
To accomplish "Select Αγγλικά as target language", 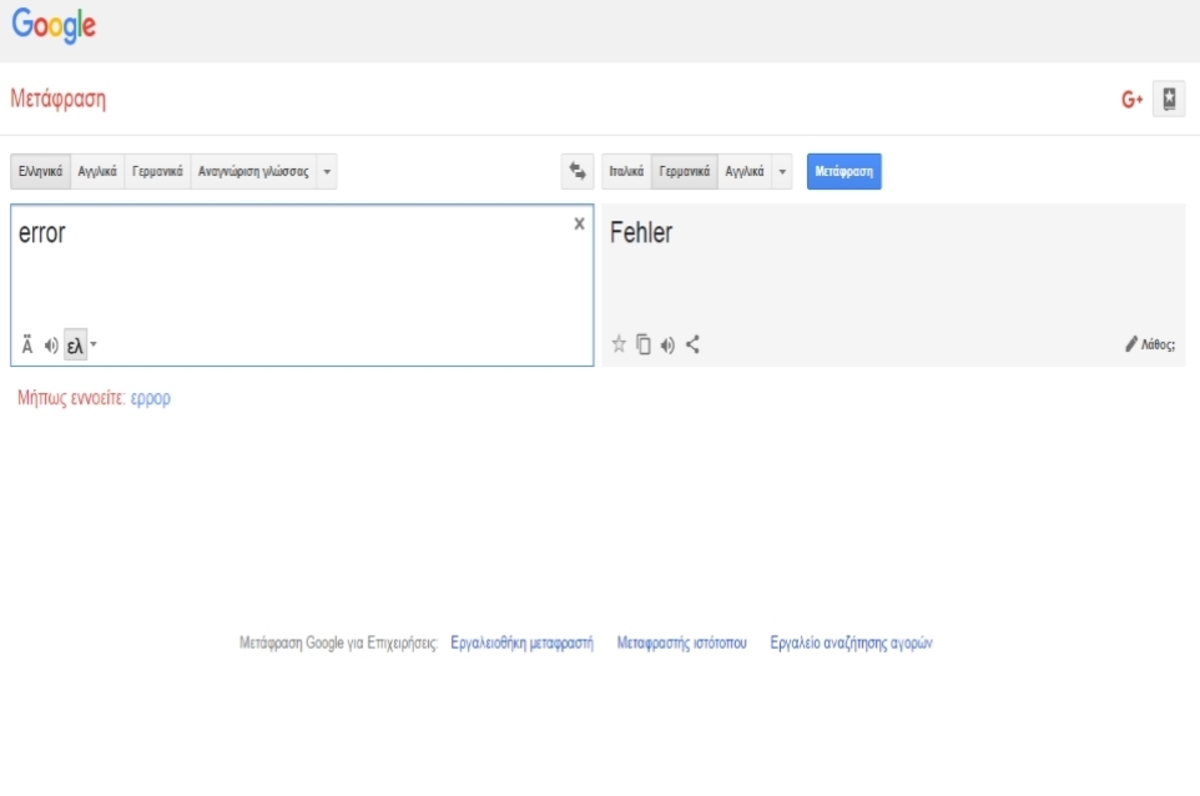I will (744, 171).
